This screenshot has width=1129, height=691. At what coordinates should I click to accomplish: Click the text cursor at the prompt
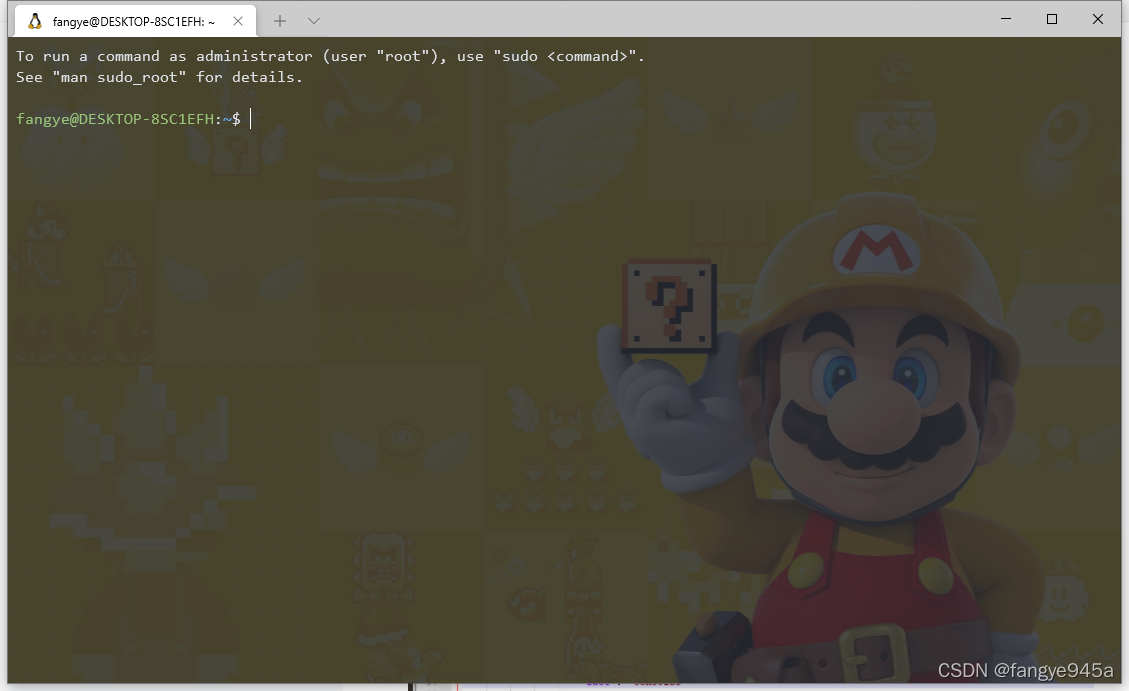[251, 119]
